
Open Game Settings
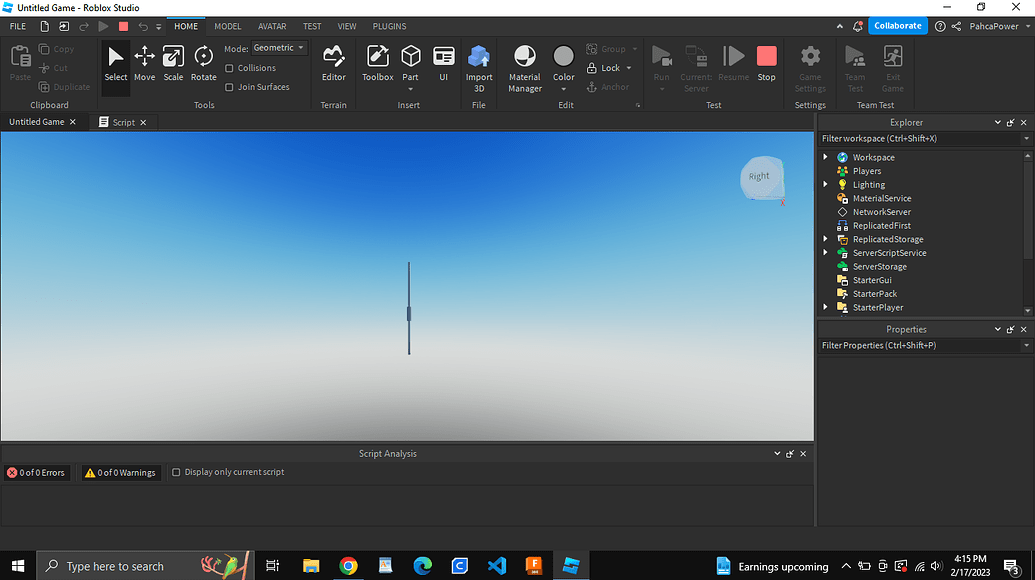tap(809, 65)
